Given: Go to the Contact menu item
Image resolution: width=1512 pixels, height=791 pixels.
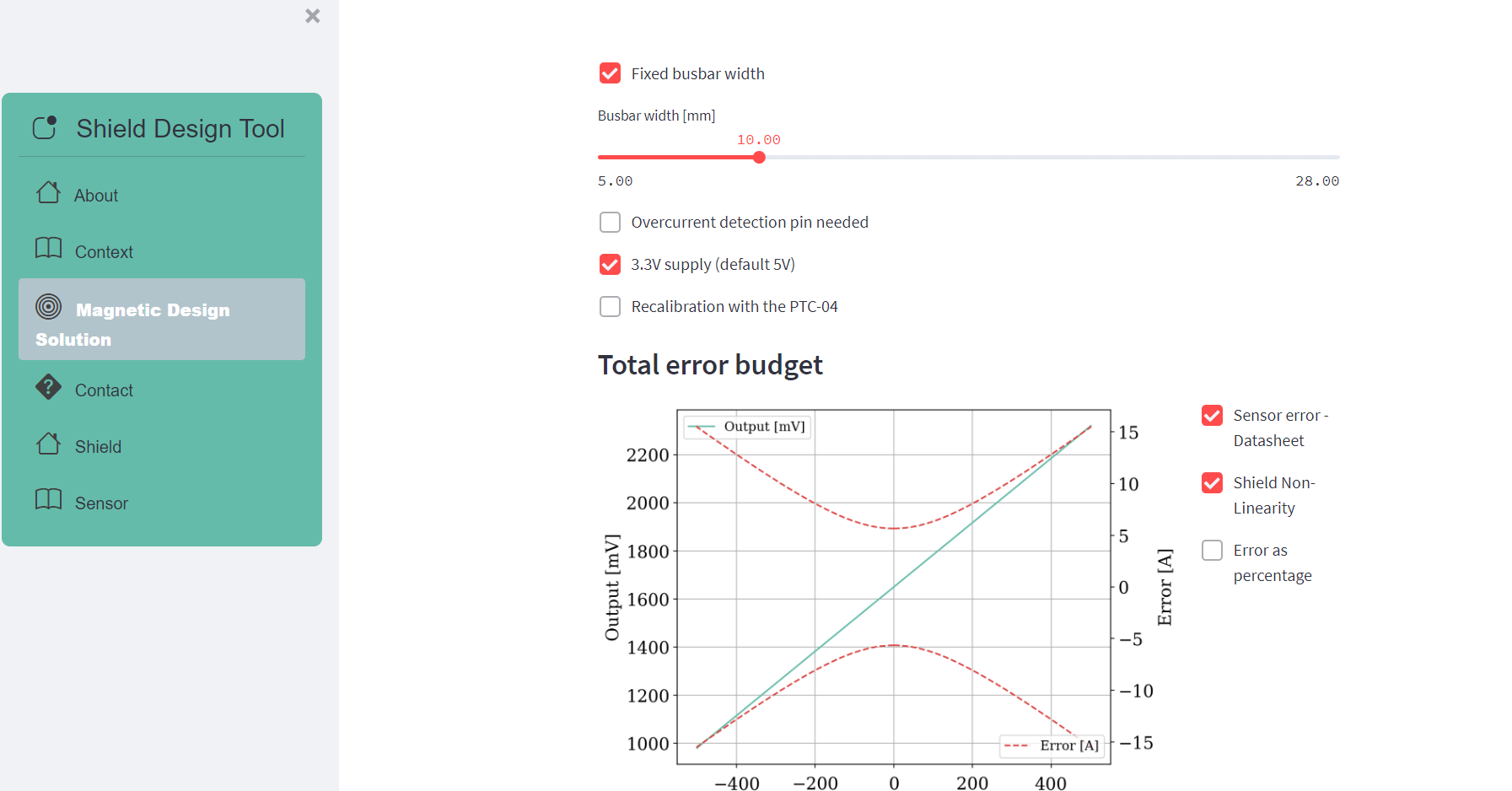Looking at the screenshot, I should point(104,390).
